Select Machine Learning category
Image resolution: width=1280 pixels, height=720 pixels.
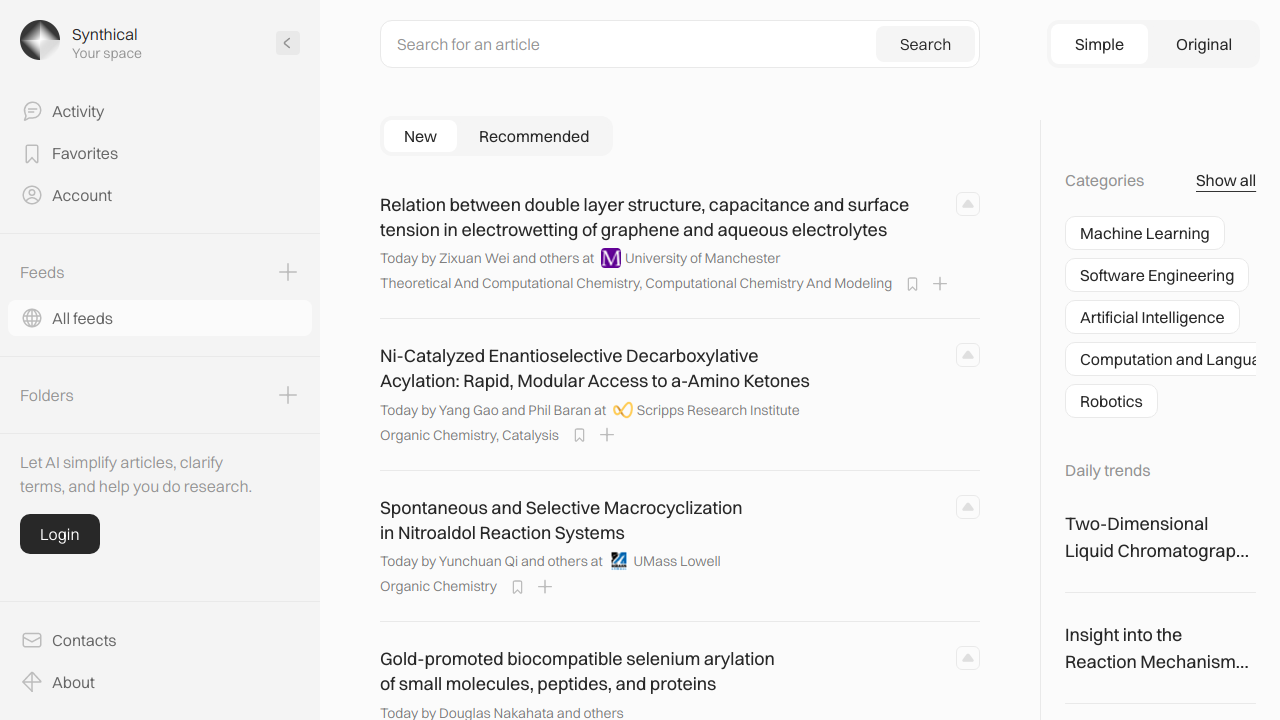pos(1145,233)
